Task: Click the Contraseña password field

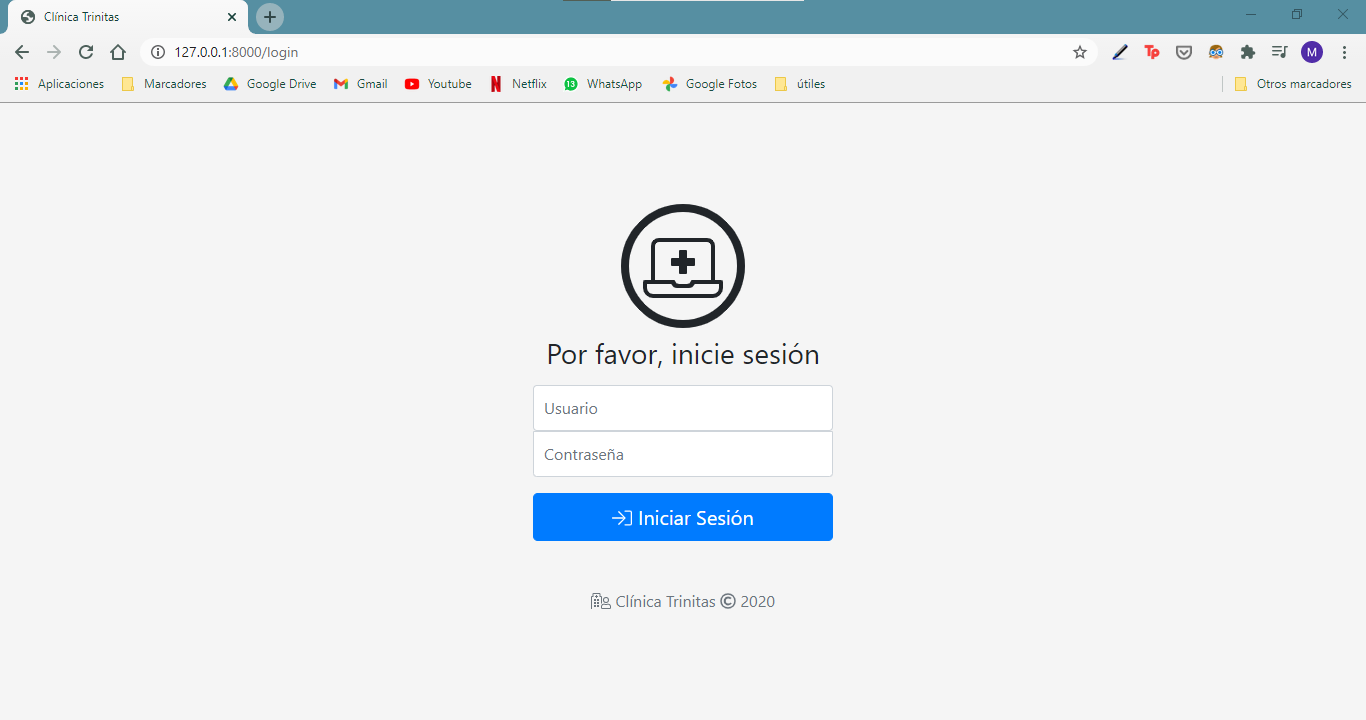Action: pos(683,454)
